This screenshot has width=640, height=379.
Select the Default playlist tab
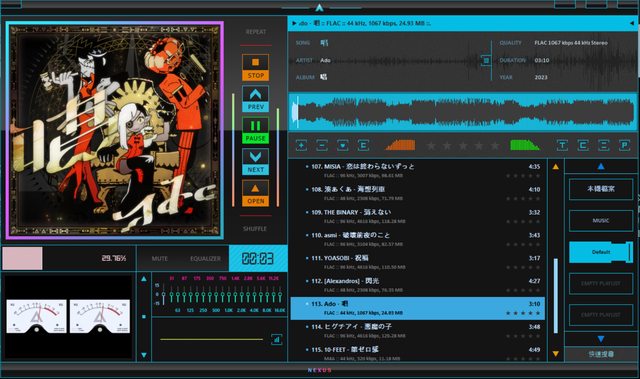[601, 252]
